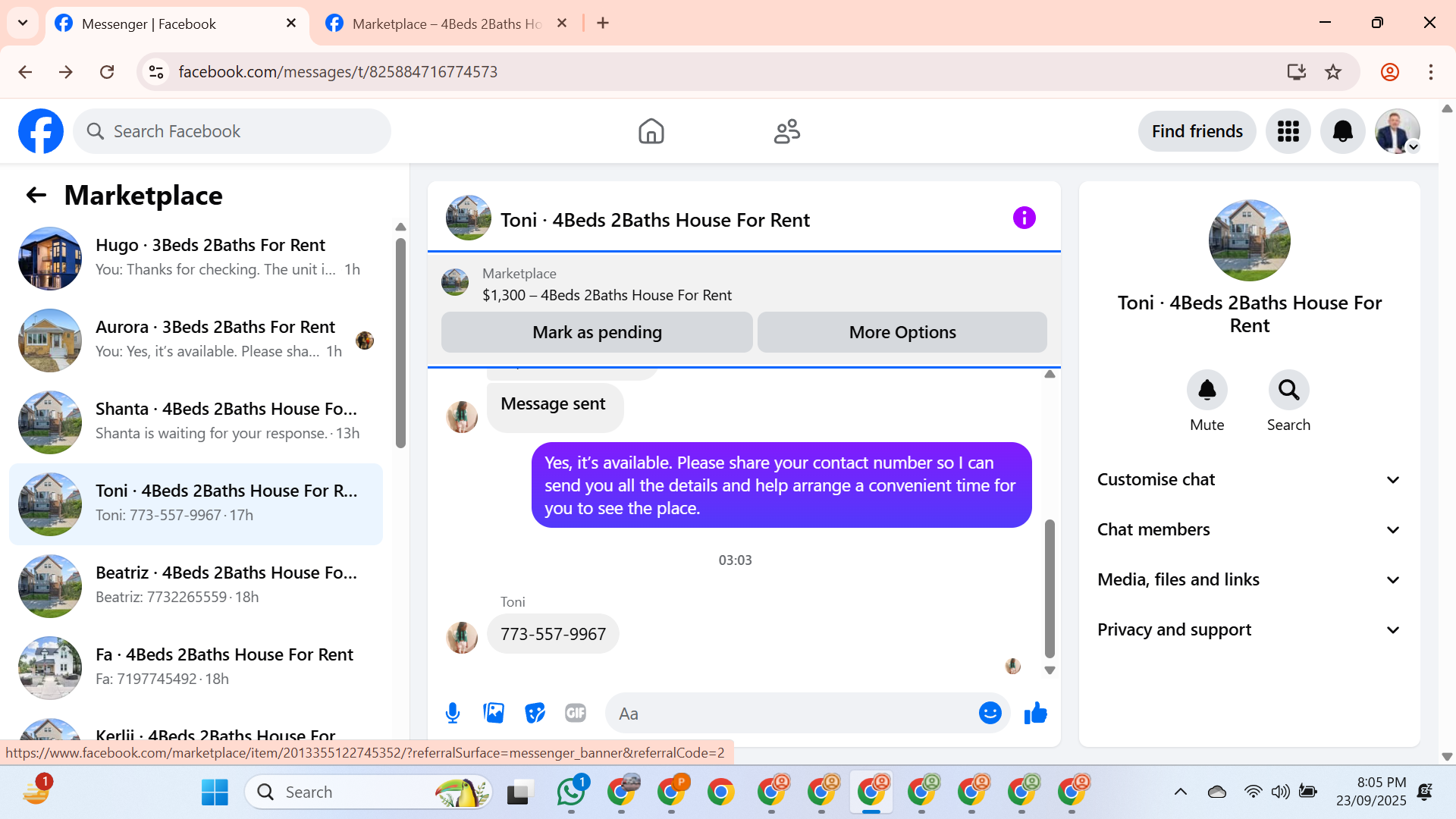Click the chat messages scrollbar thumb
Screen dimensions: 1456x819
point(1050,588)
